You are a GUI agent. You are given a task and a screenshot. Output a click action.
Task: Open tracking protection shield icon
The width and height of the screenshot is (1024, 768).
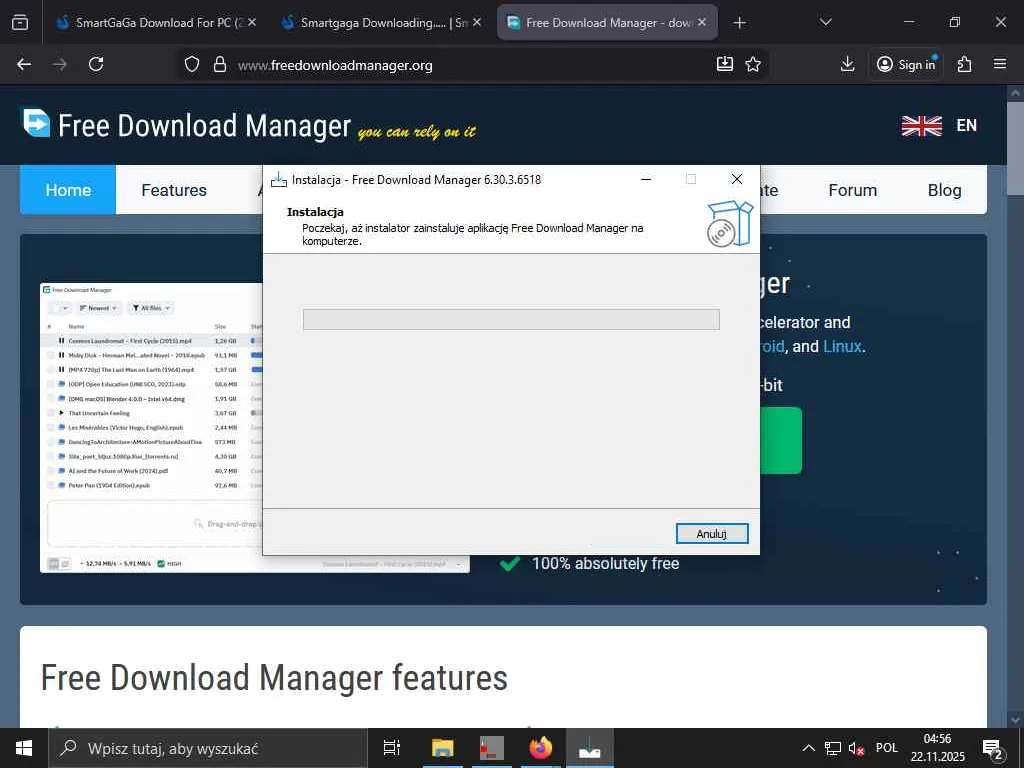191,64
